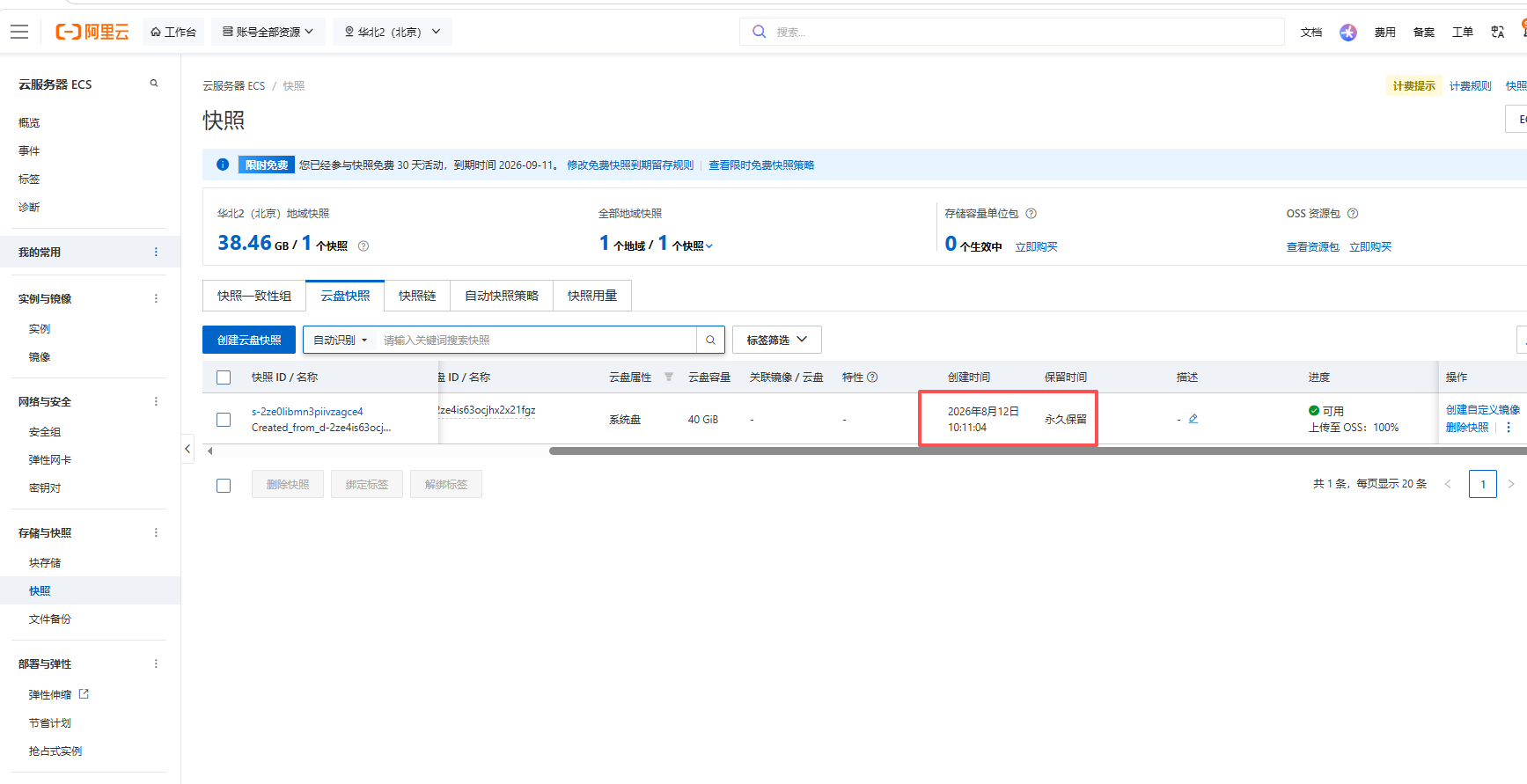Open the 华北2（北京）region dropdown
Image resolution: width=1527 pixels, height=784 pixels.
point(393,32)
